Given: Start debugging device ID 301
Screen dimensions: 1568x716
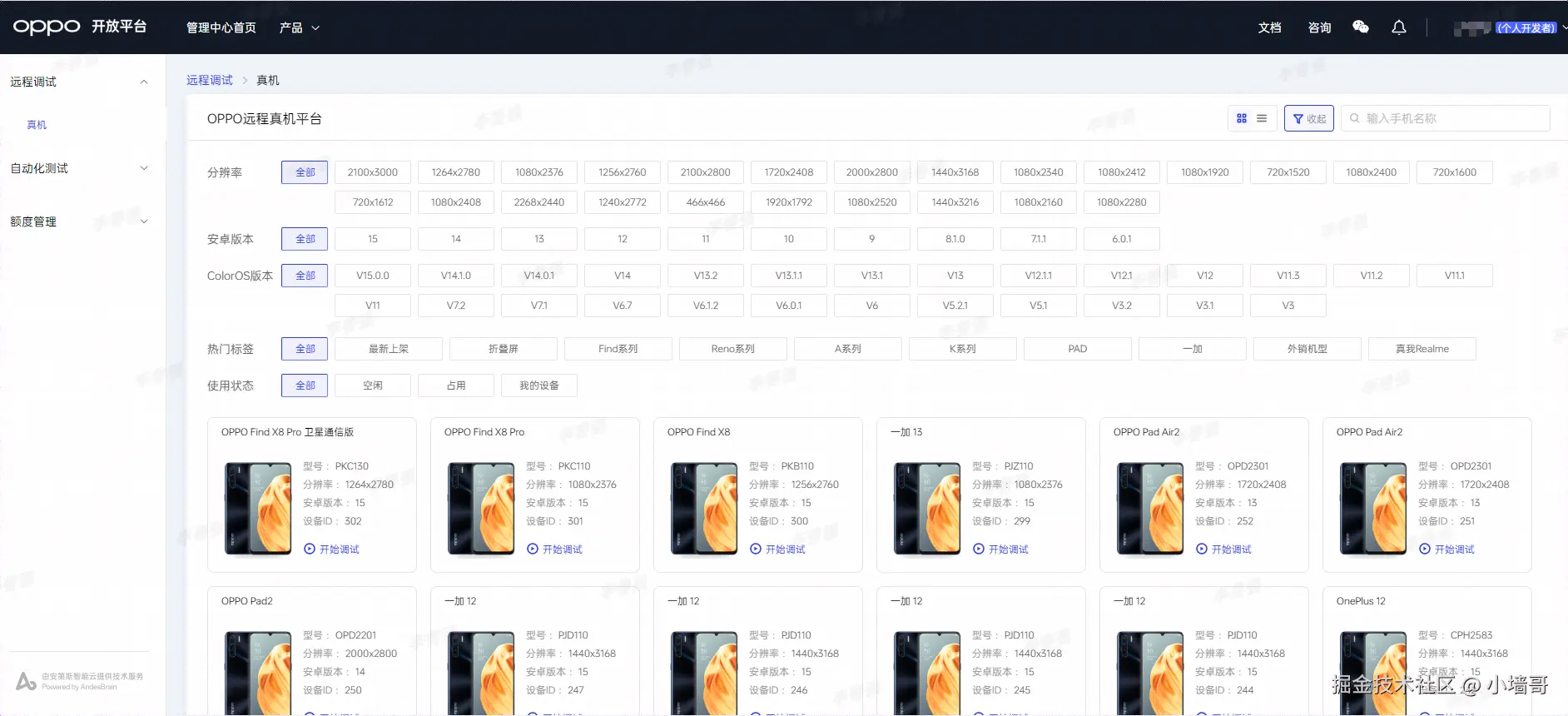Looking at the screenshot, I should tap(554, 549).
